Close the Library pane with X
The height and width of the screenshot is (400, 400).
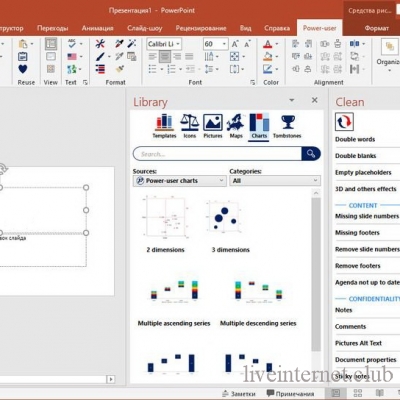click(314, 100)
